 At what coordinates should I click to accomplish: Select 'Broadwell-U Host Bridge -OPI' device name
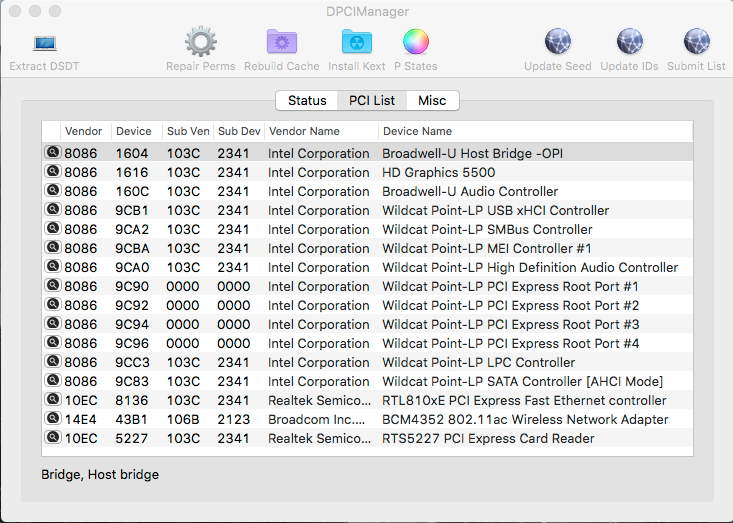click(472, 153)
